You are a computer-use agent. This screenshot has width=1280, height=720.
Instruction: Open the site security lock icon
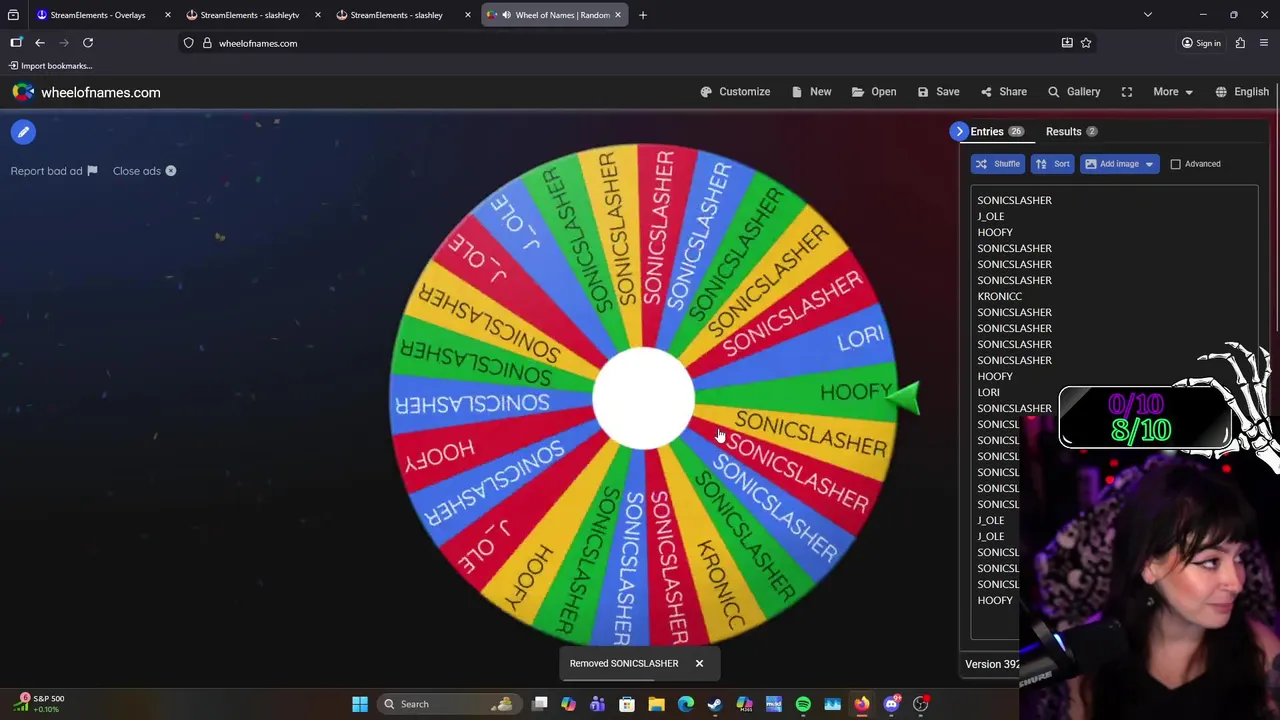pyautogui.click(x=207, y=43)
